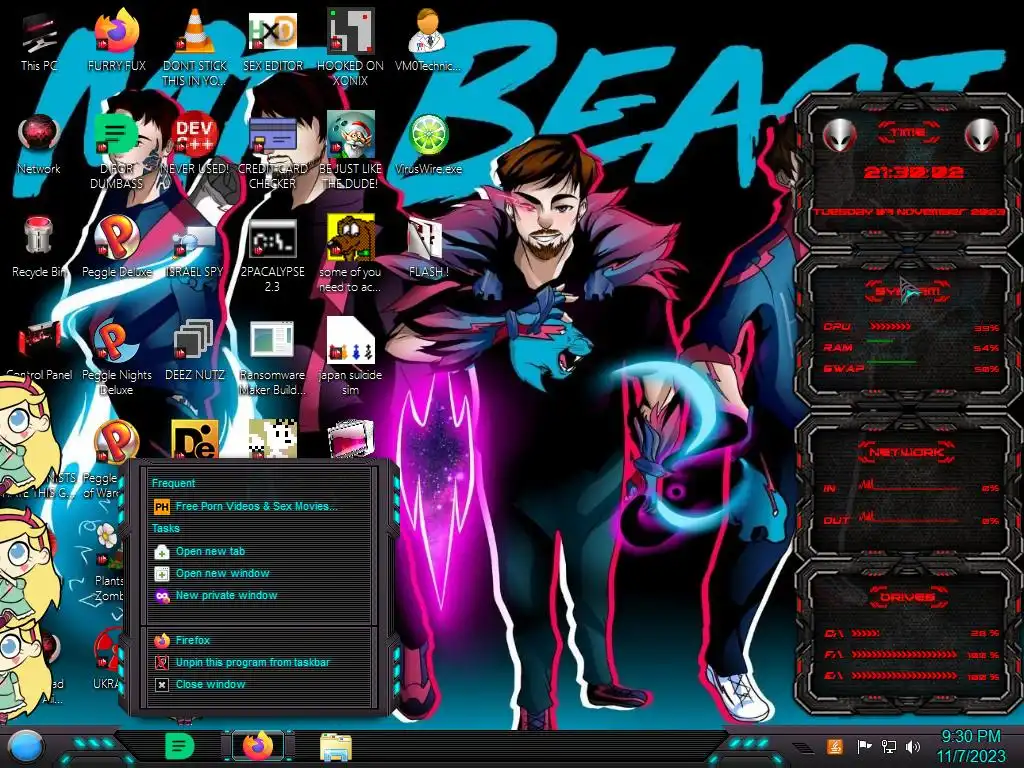Select the NEVER USED! Dev C++ icon
Screen dimensions: 1024x768
point(195,145)
